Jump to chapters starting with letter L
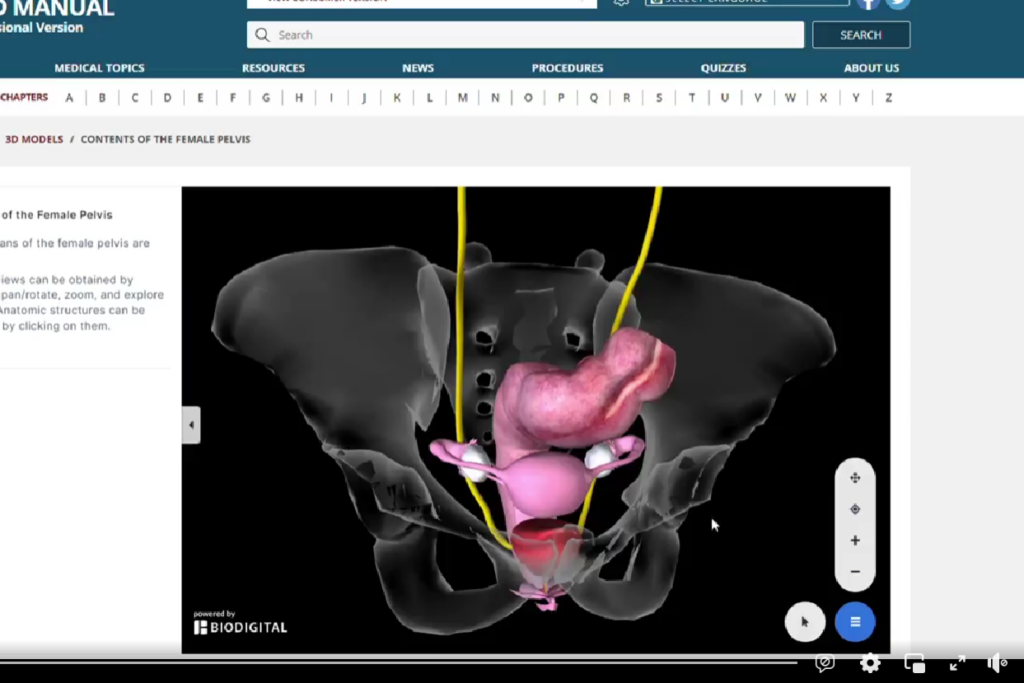1024x683 pixels. (429, 98)
